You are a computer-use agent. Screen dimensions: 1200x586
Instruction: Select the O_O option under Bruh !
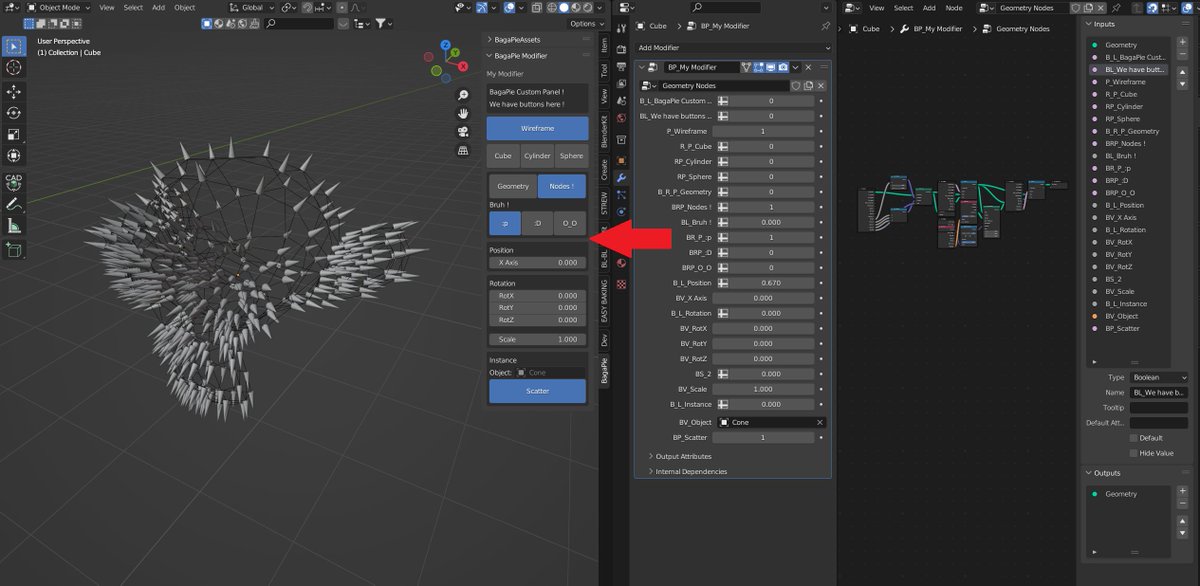coord(570,223)
